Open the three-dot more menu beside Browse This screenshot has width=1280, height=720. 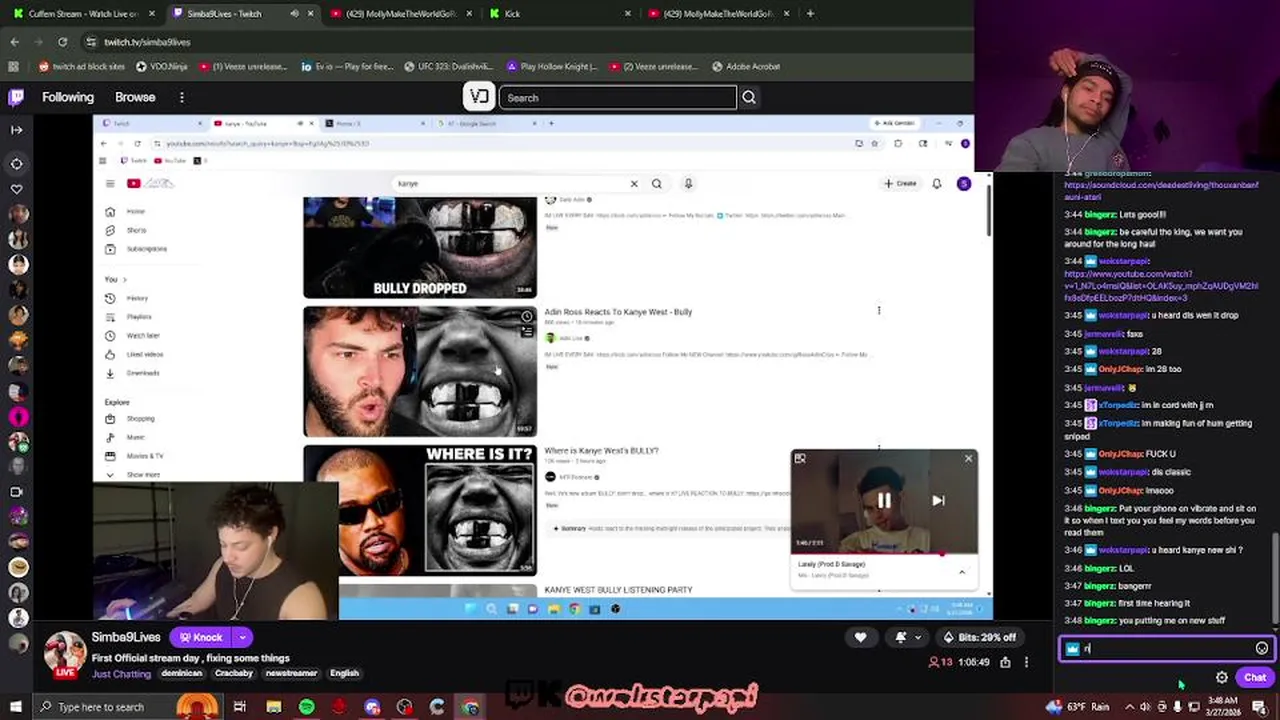[182, 97]
